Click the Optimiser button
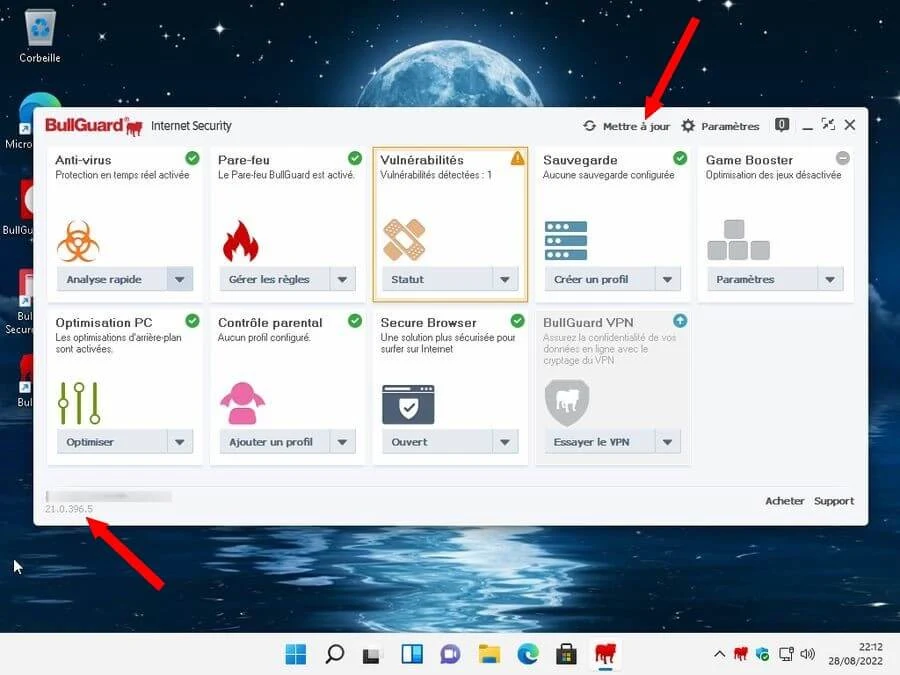Screen dimensions: 900x675 point(112,442)
